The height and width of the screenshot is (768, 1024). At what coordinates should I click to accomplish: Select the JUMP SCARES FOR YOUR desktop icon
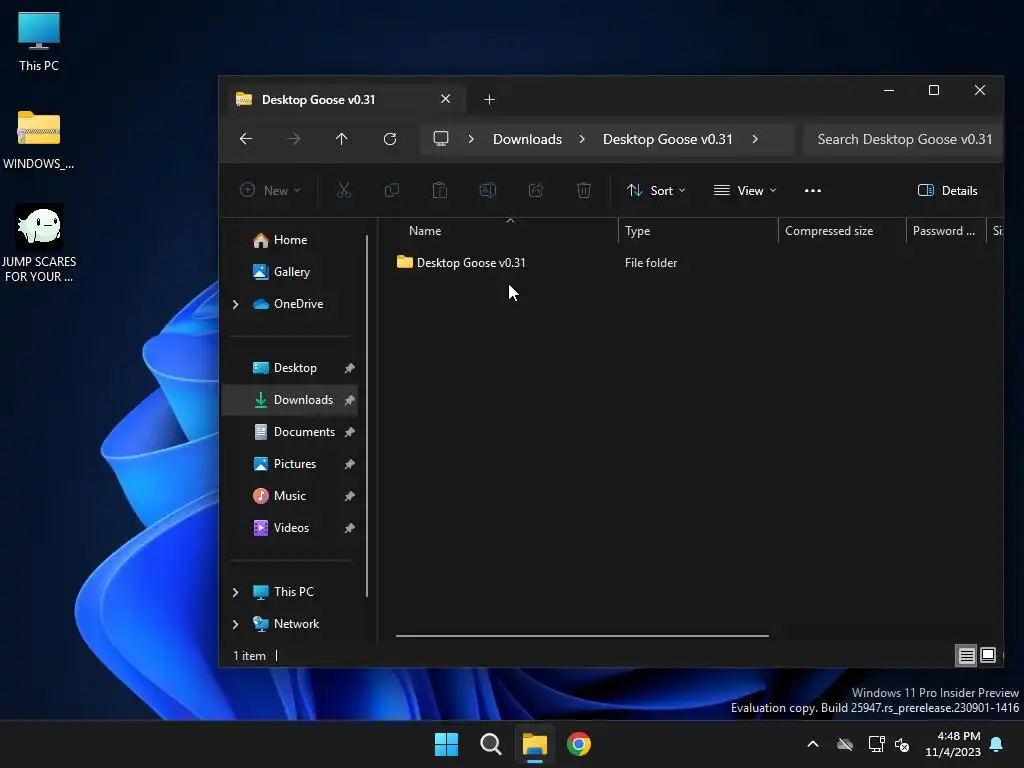point(39,244)
